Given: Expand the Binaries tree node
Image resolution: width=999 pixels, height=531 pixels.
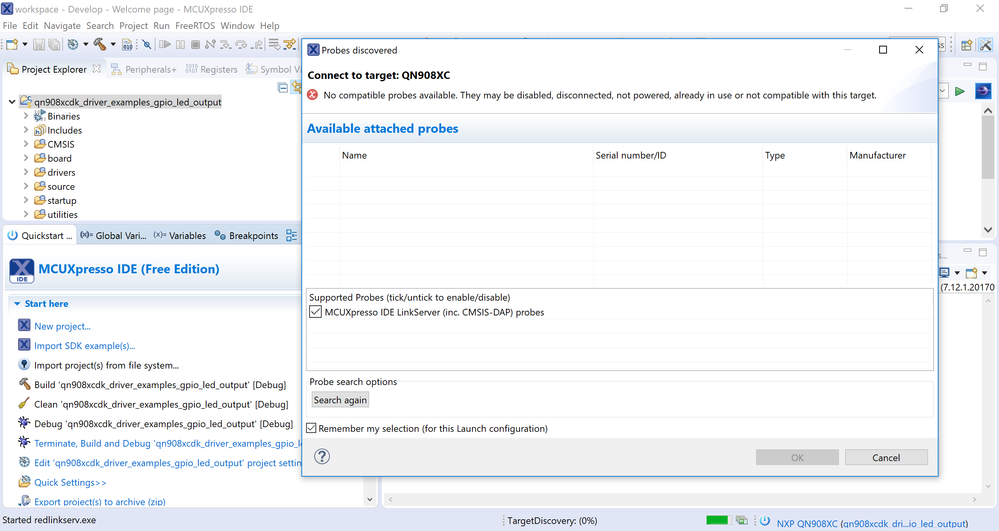Looking at the screenshot, I should (26, 116).
